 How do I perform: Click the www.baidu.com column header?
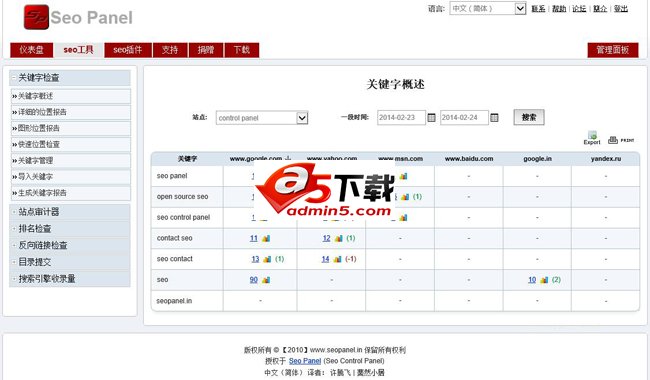[469, 159]
